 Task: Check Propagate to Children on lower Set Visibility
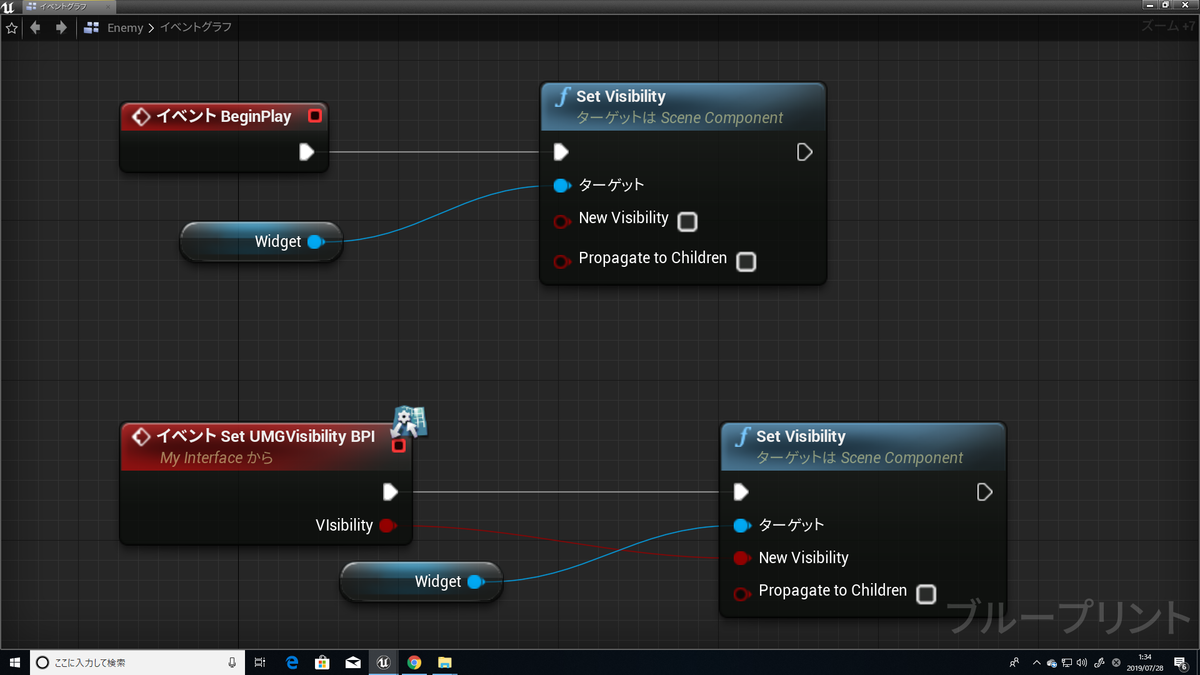pyautogui.click(x=926, y=594)
